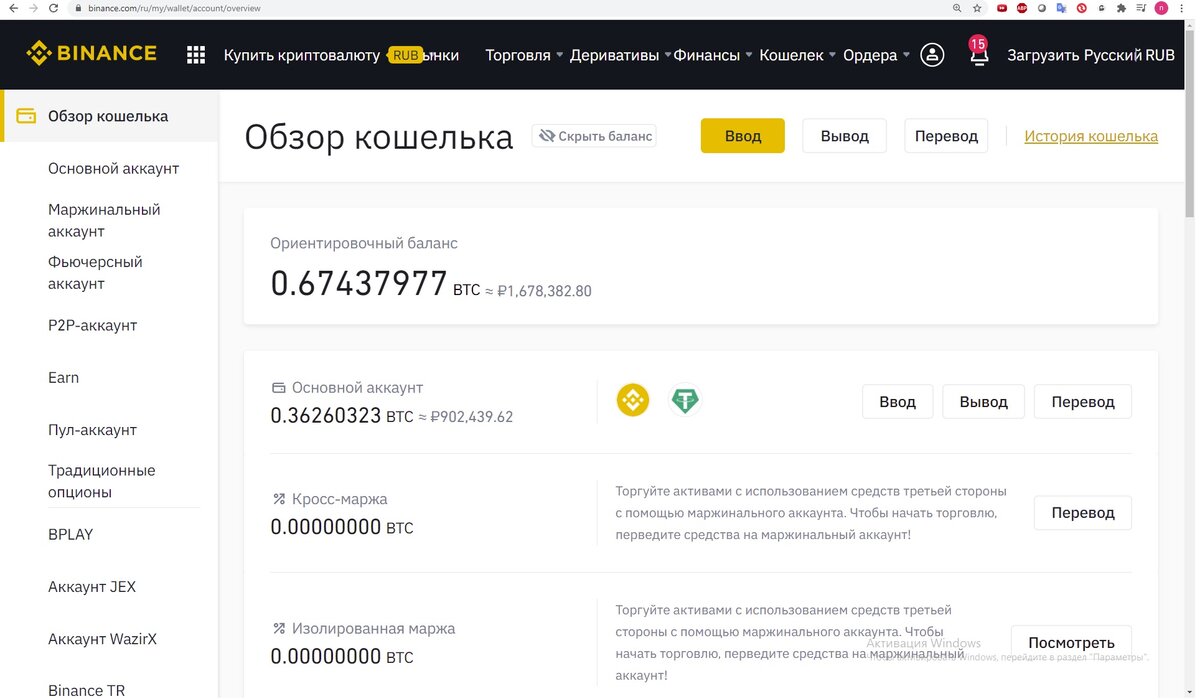Bookmark this page with the star
The height and width of the screenshot is (699, 1200).
(977, 8)
